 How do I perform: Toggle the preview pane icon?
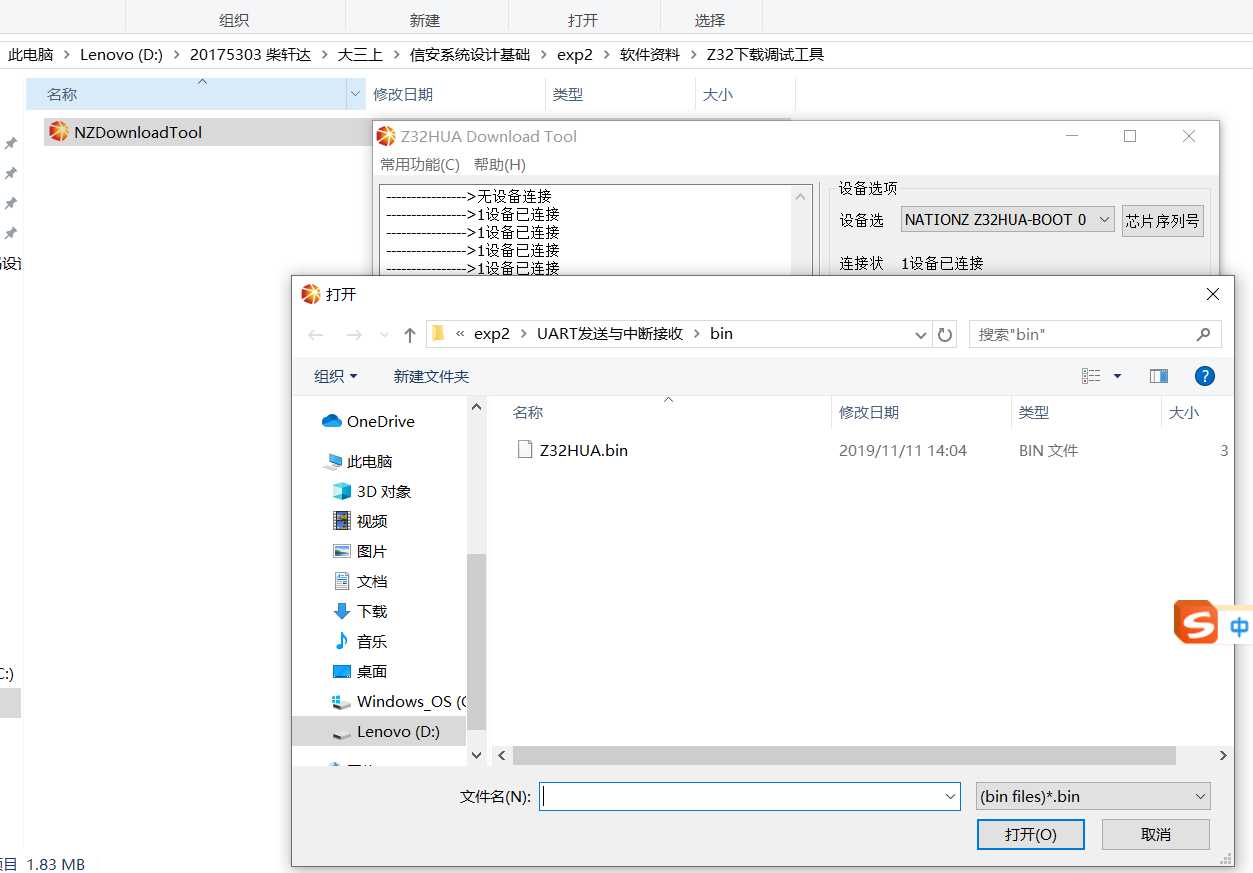[1159, 376]
